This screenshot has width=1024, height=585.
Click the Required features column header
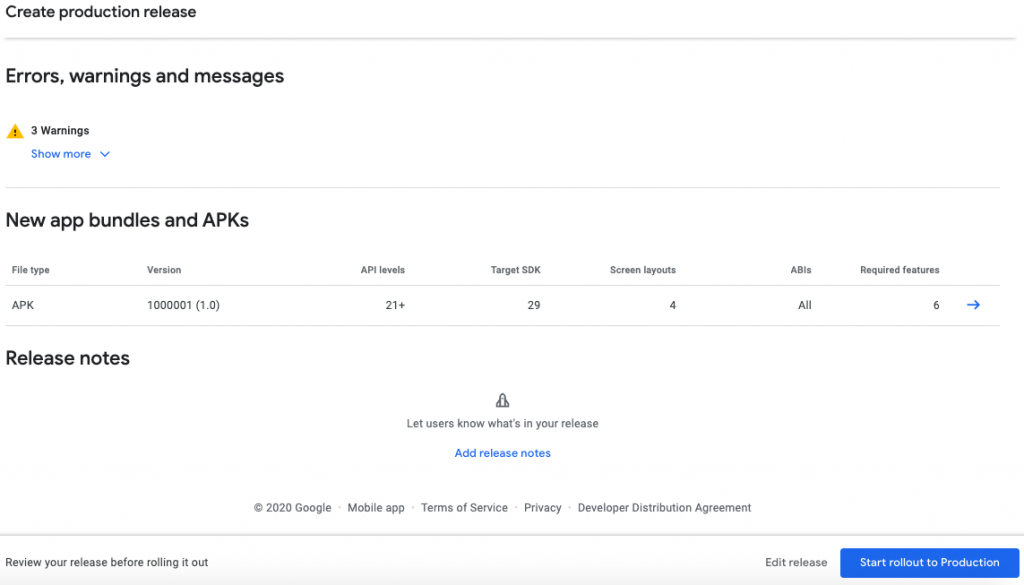(899, 270)
